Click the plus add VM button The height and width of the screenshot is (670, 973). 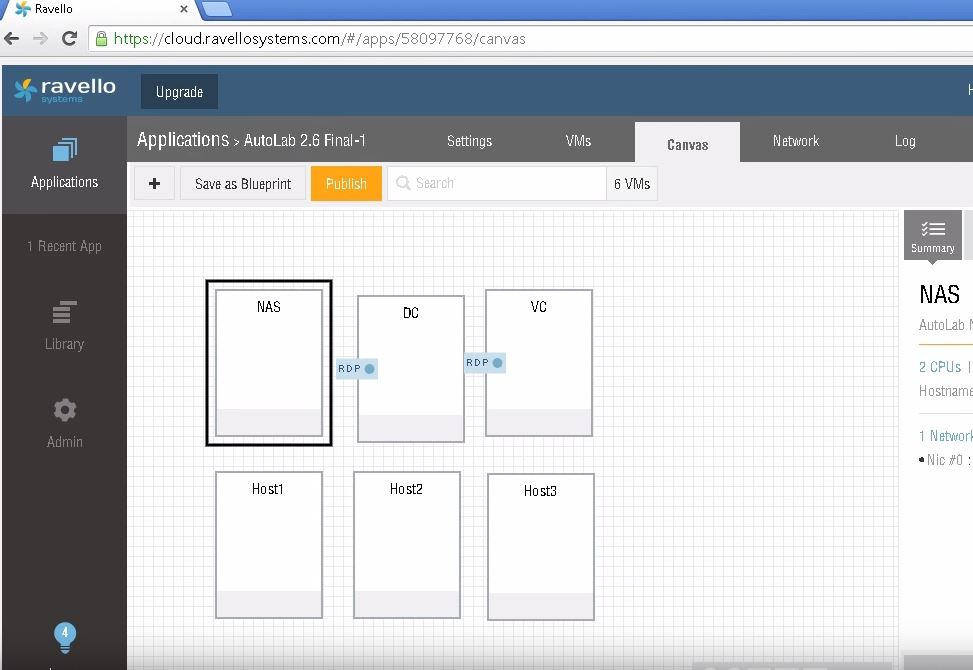click(x=154, y=184)
